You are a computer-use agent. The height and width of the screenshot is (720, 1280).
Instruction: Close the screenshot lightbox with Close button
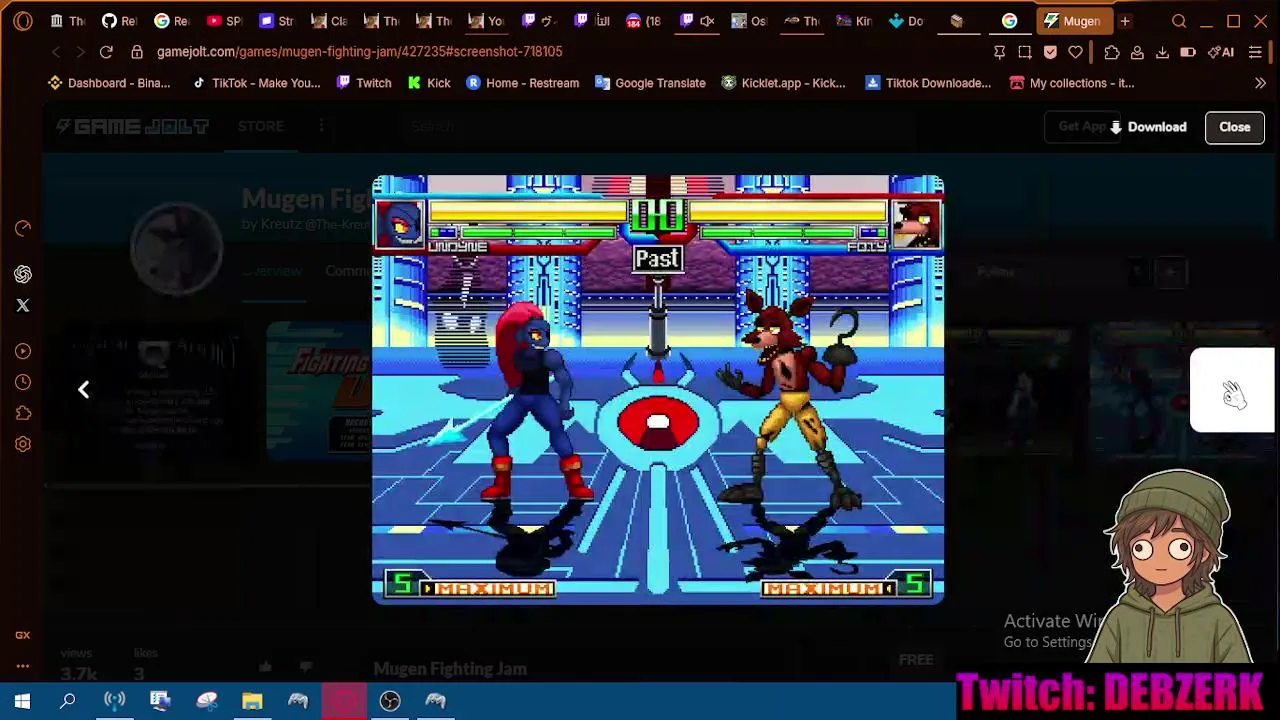click(1234, 127)
